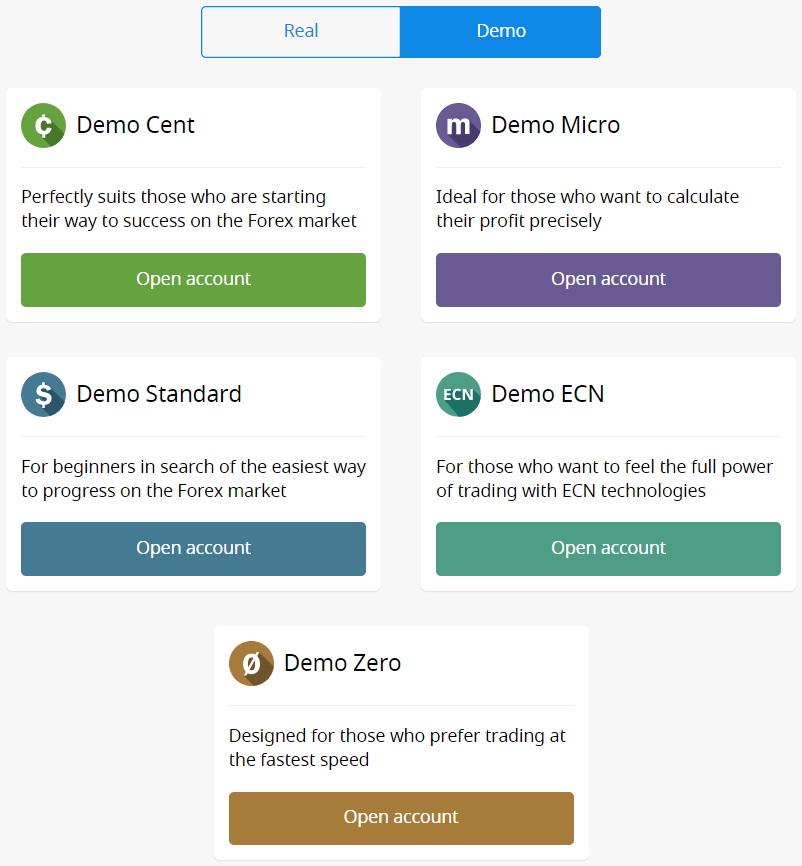Image resolution: width=802 pixels, height=866 pixels.
Task: Click the Demo Cent title text
Action: coord(136,126)
